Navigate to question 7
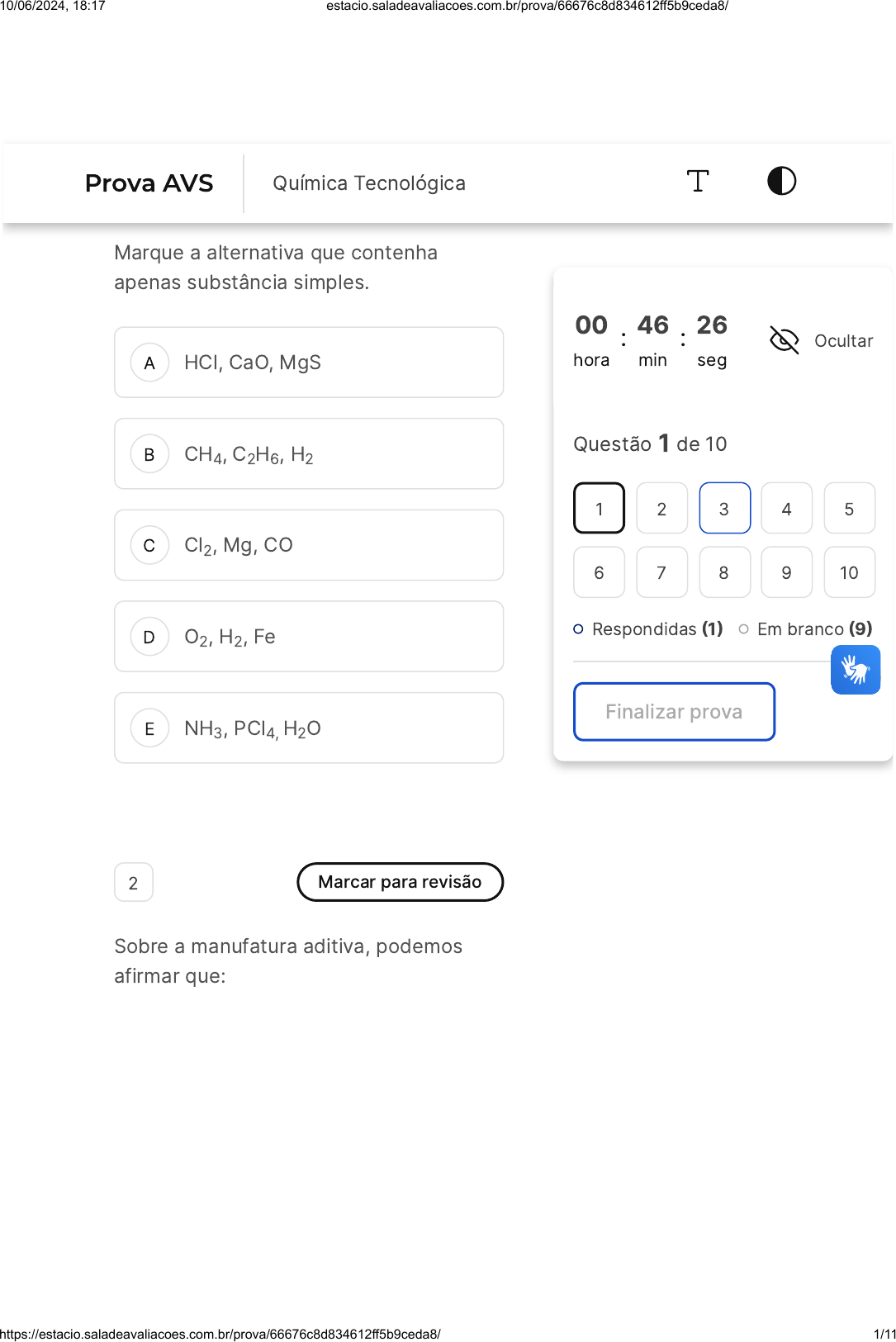The image size is (896, 1342). point(661,572)
